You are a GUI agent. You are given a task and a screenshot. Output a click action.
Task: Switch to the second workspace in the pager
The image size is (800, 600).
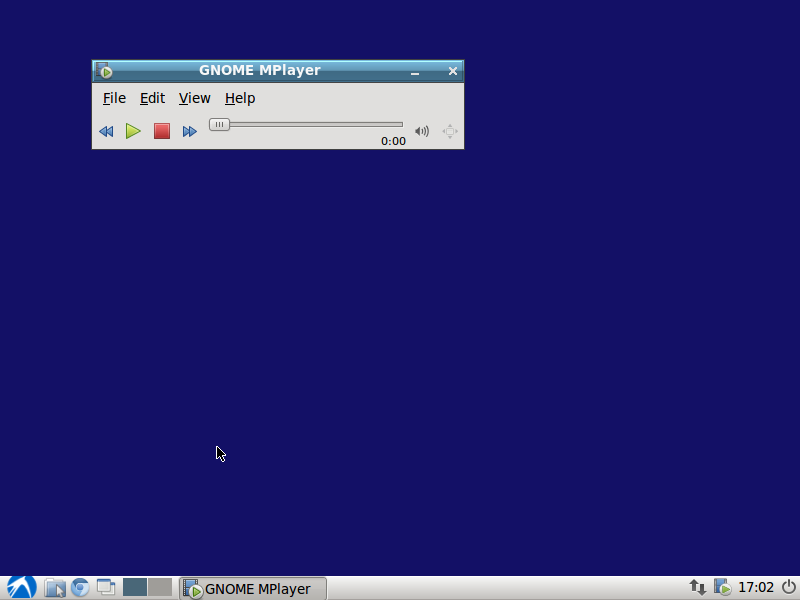pyautogui.click(x=160, y=587)
